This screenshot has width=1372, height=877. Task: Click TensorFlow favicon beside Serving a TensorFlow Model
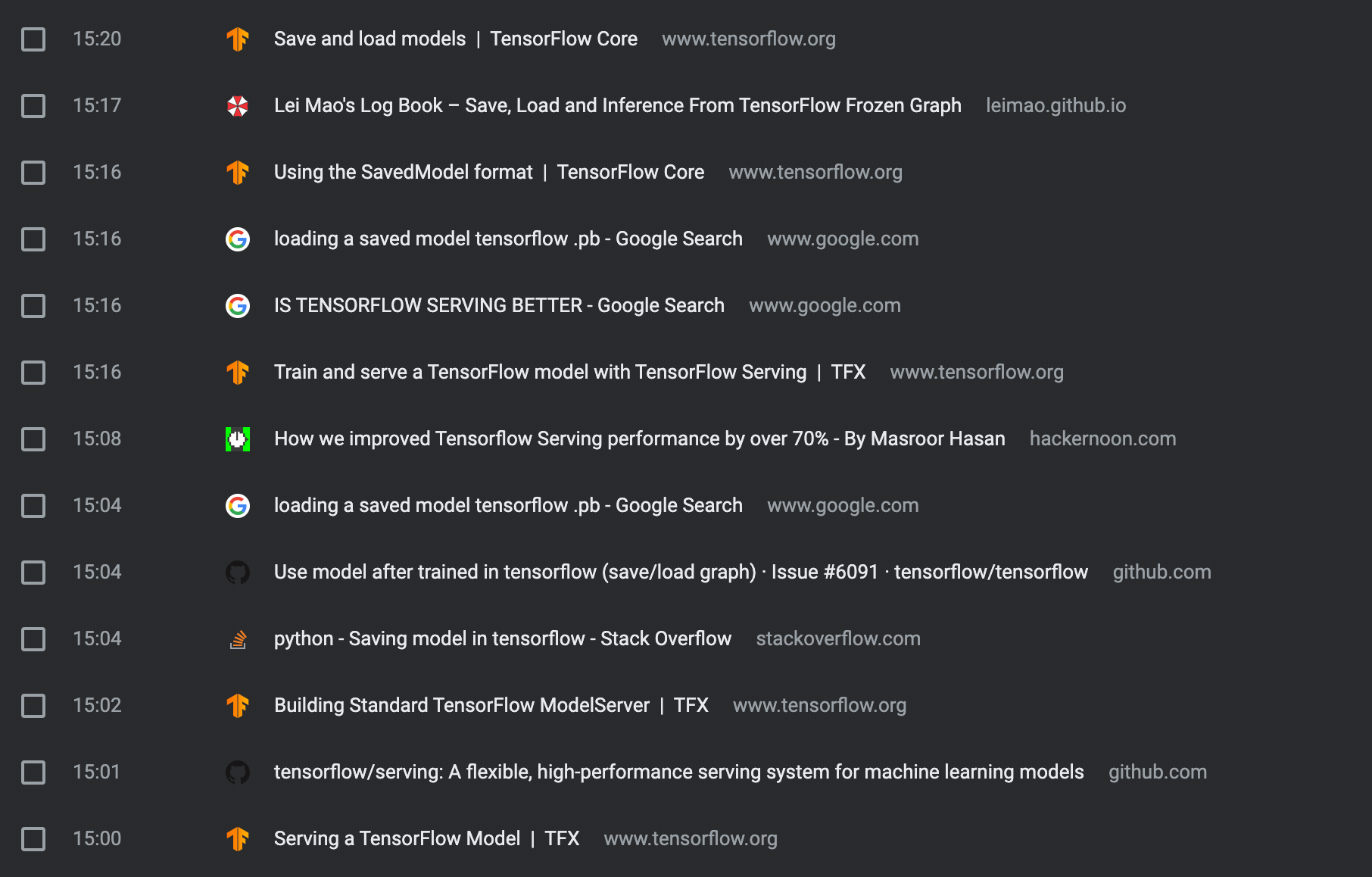point(238,838)
